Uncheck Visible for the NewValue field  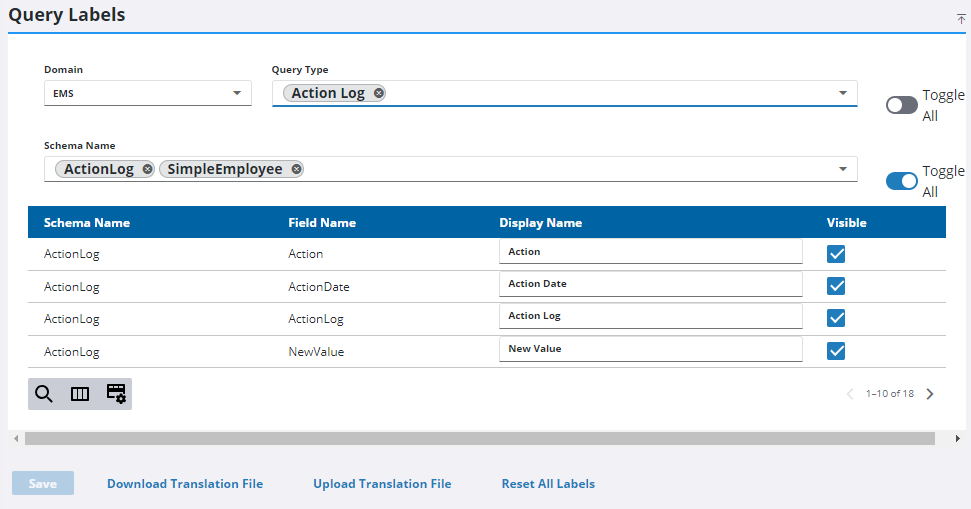[837, 350]
